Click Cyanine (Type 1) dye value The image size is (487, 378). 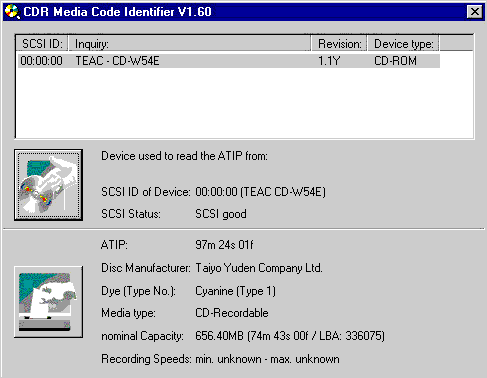[235, 291]
